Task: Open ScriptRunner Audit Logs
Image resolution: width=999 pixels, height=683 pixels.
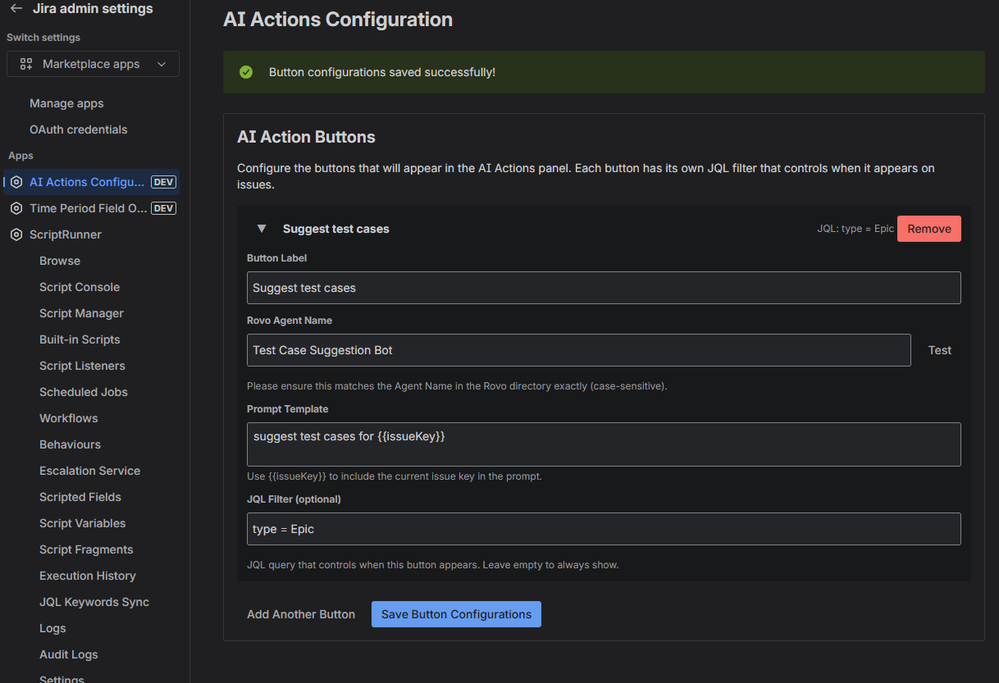Action: tap(68, 654)
